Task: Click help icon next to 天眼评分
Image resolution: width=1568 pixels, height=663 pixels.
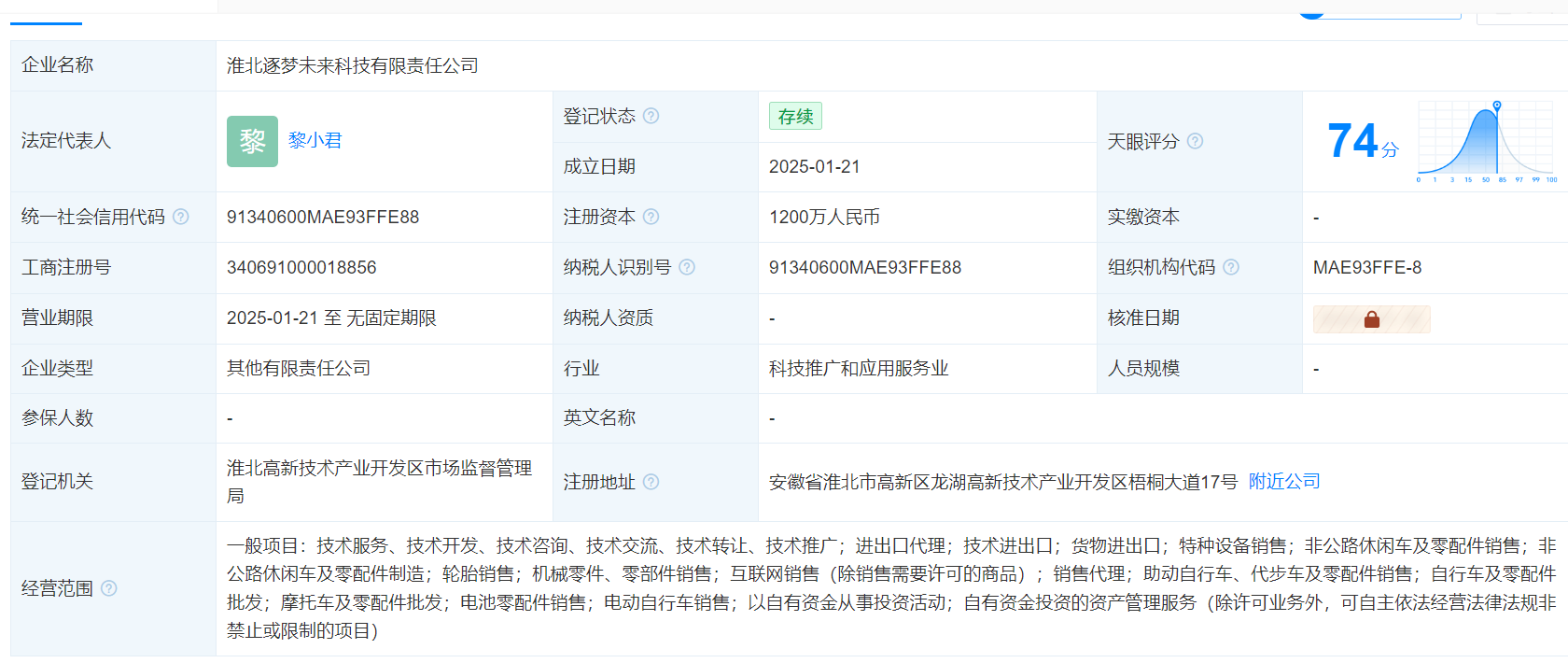Action: [1195, 141]
